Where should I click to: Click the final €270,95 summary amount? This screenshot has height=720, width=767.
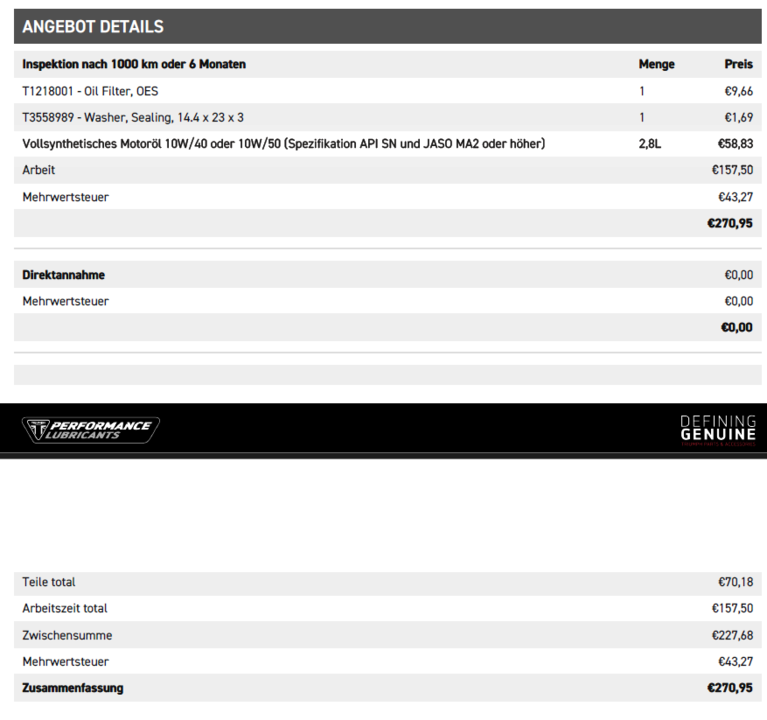[x=730, y=688]
